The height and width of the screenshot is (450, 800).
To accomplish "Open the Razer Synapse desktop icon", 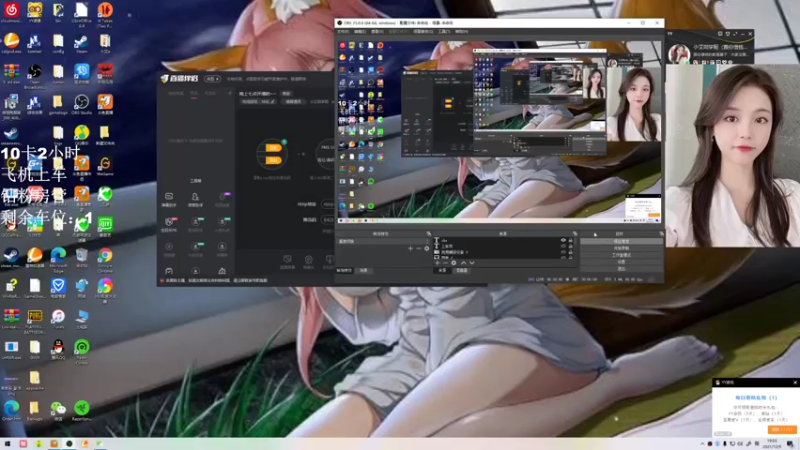I will [82, 408].
